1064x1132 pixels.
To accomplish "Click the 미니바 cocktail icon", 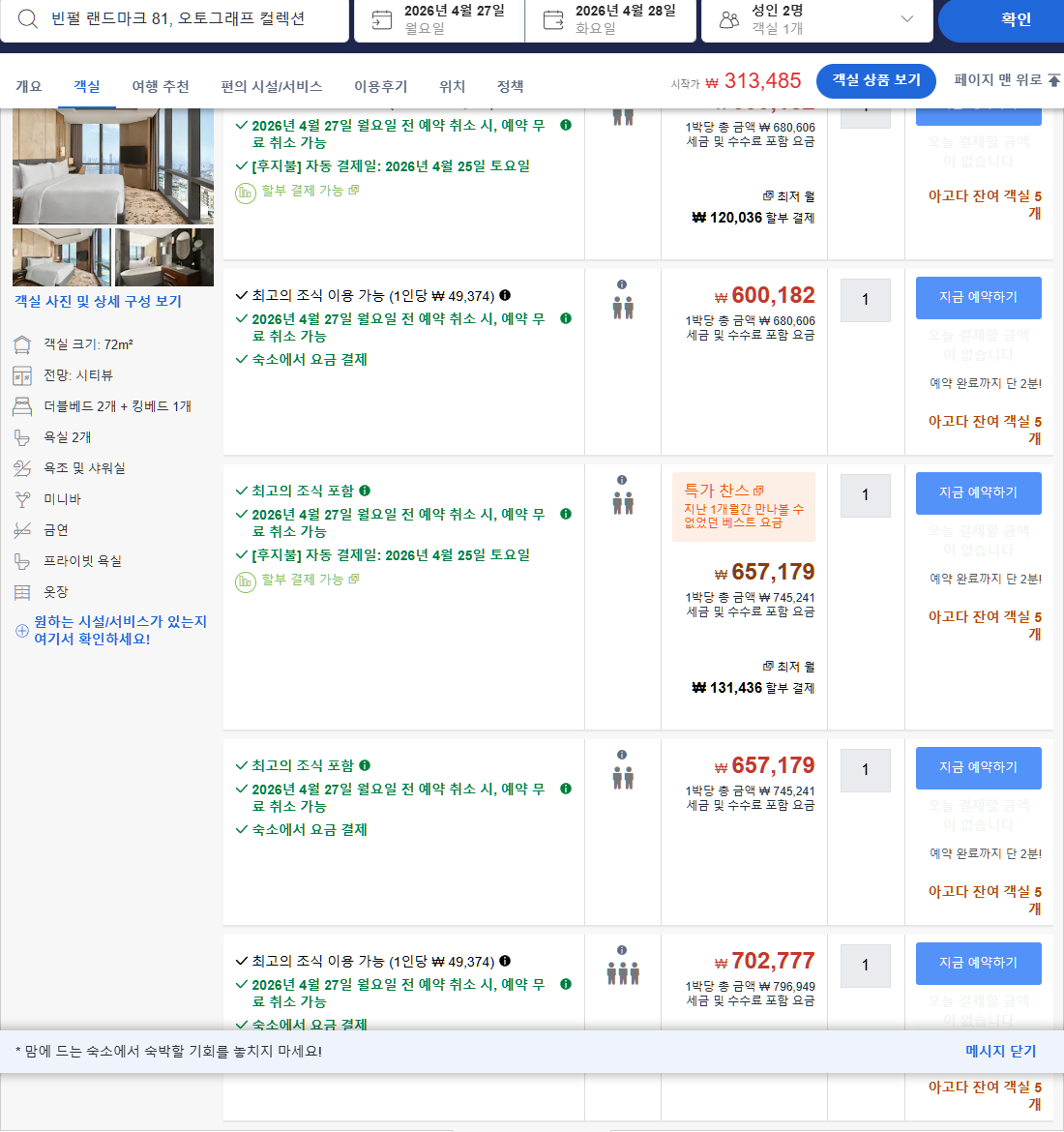I will 22,499.
